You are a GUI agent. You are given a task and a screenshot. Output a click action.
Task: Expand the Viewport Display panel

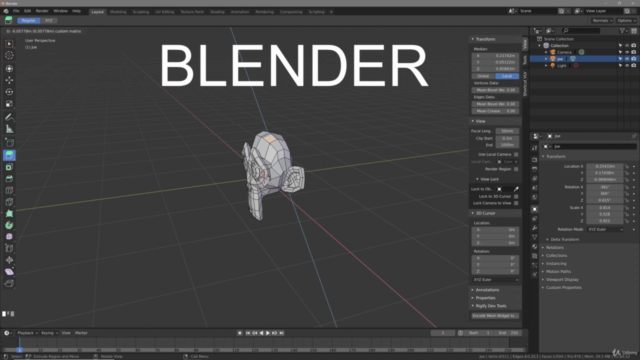[x=562, y=280]
